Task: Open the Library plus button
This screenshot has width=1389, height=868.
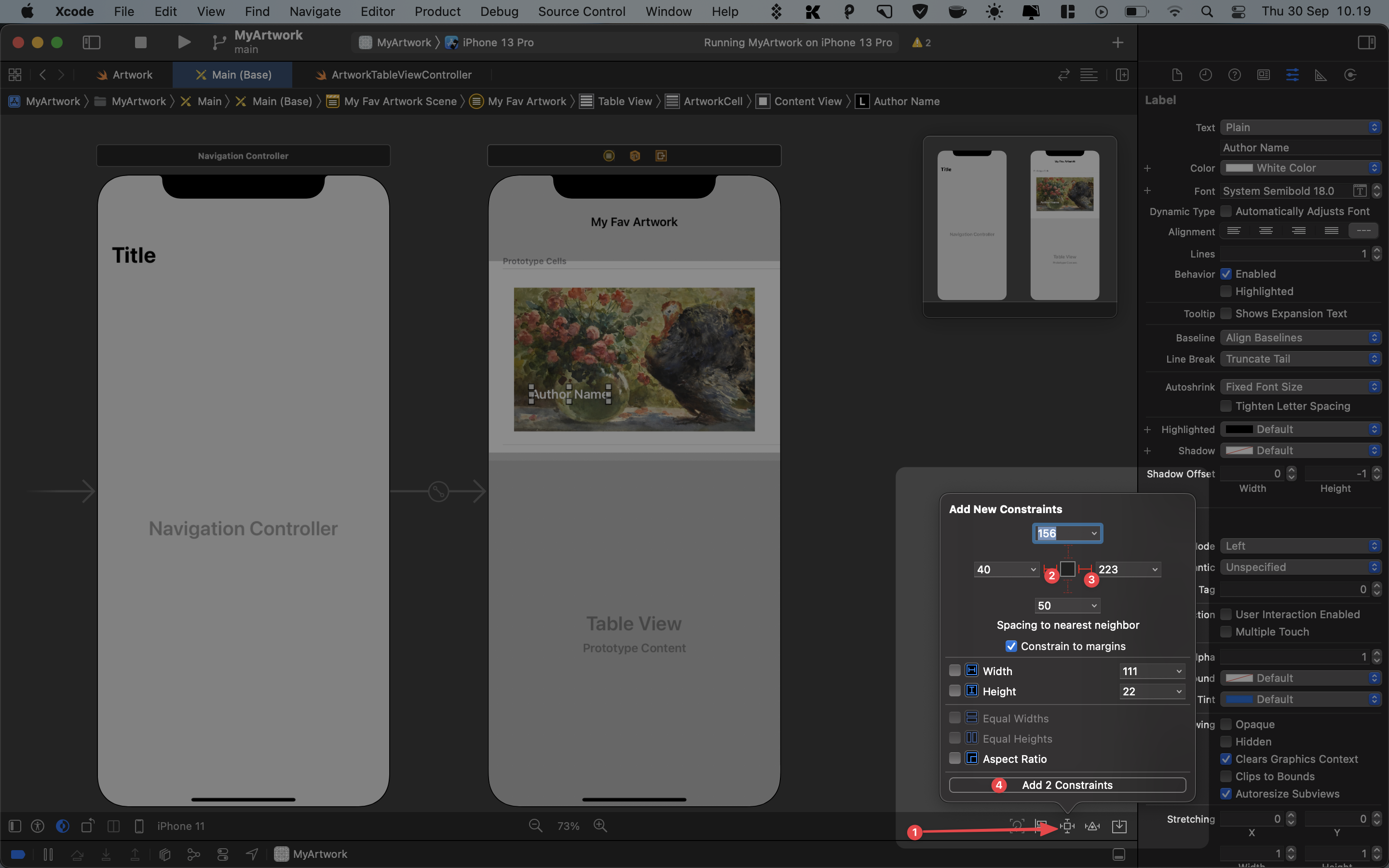Action: pos(1117,42)
